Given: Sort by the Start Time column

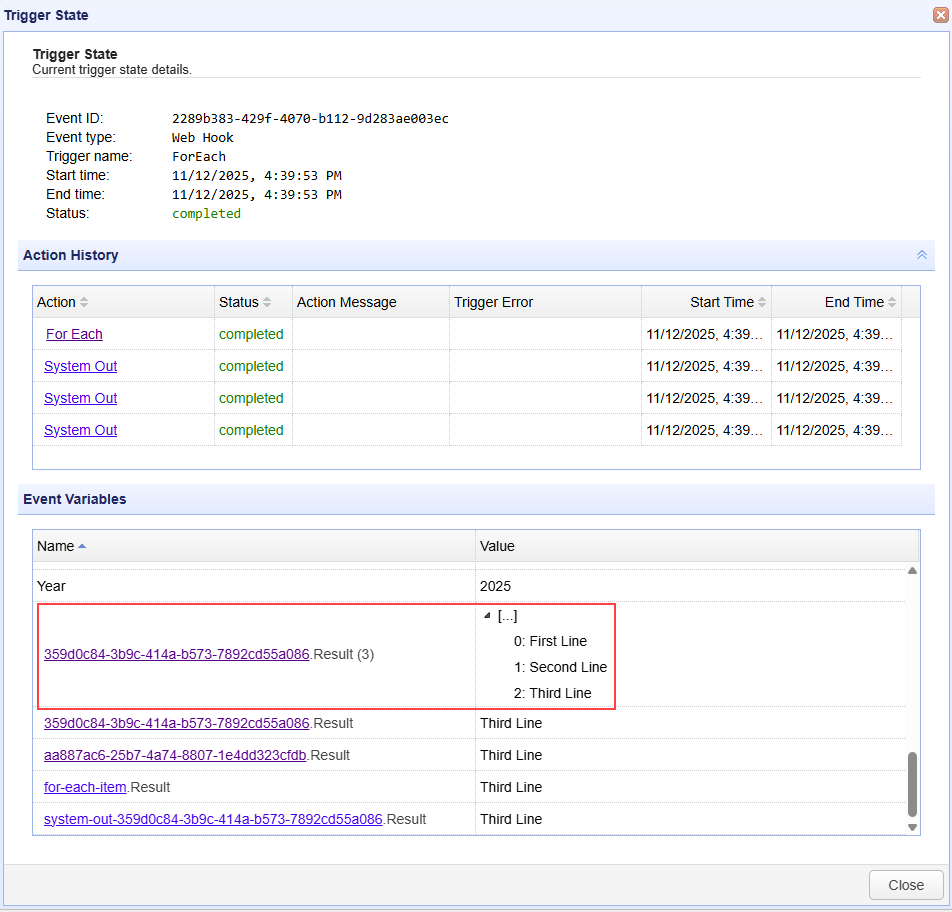Looking at the screenshot, I should pos(721,302).
